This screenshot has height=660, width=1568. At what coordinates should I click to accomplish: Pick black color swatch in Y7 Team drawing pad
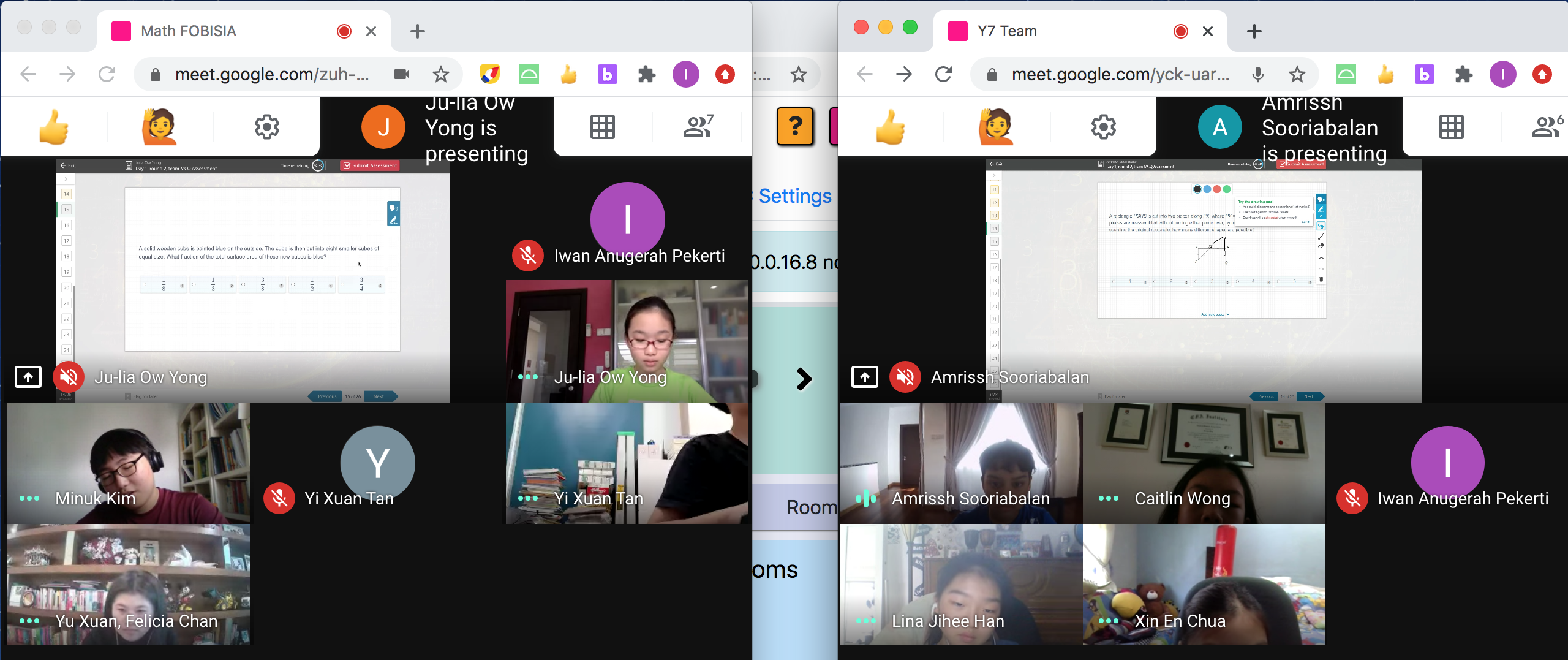tap(1197, 189)
